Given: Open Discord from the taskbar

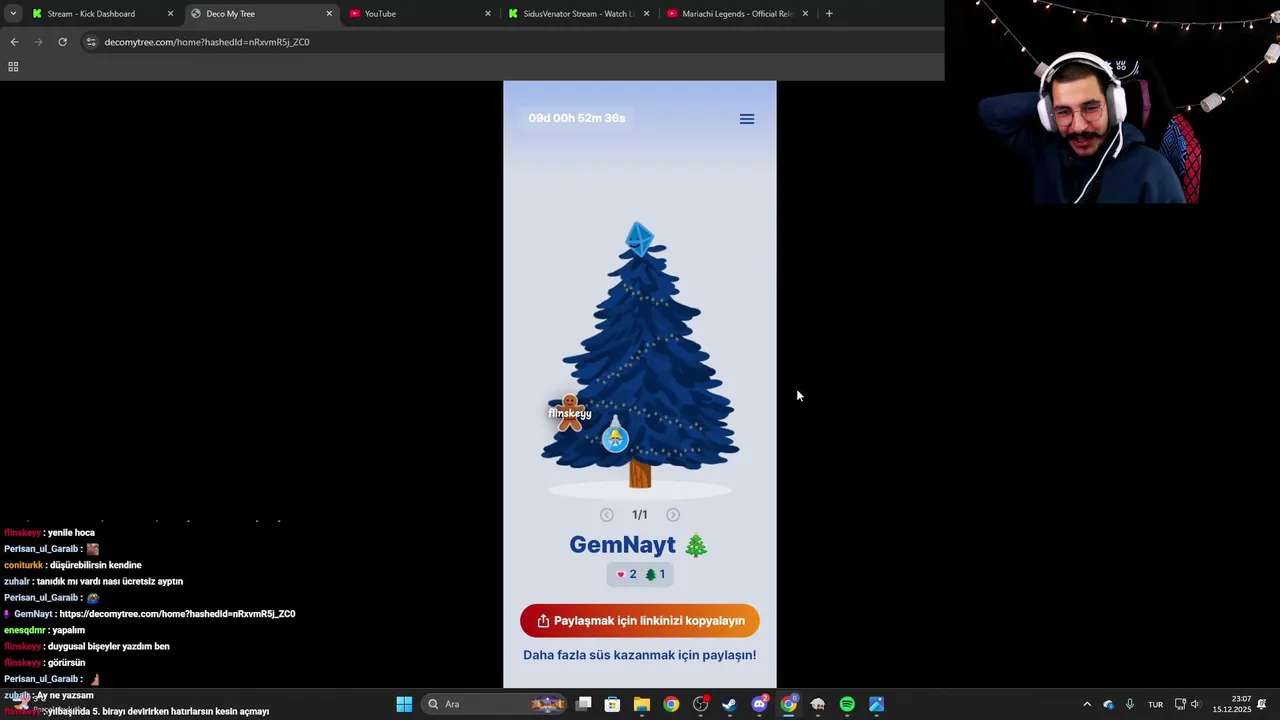Looking at the screenshot, I should (x=760, y=704).
